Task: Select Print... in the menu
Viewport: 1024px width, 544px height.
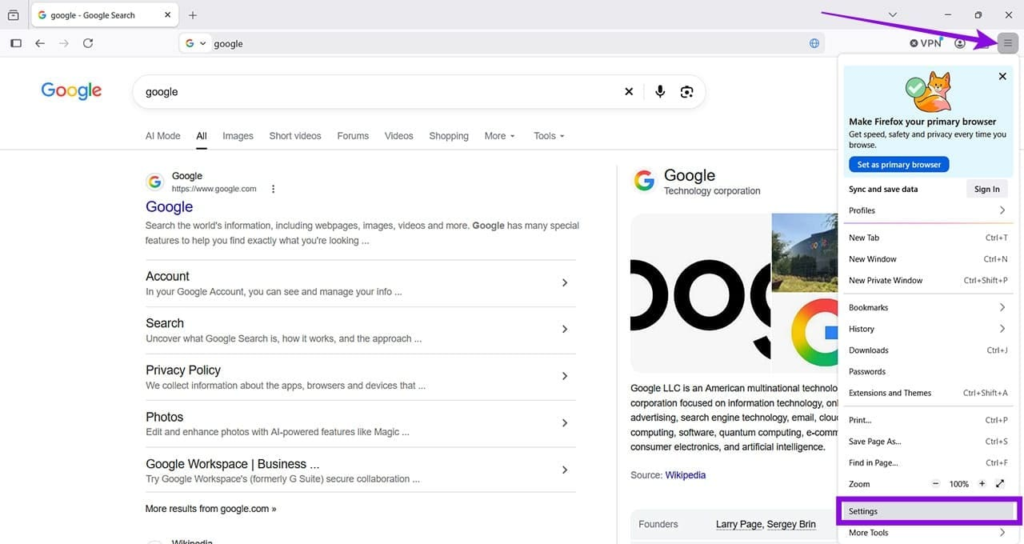Action: [x=927, y=420]
